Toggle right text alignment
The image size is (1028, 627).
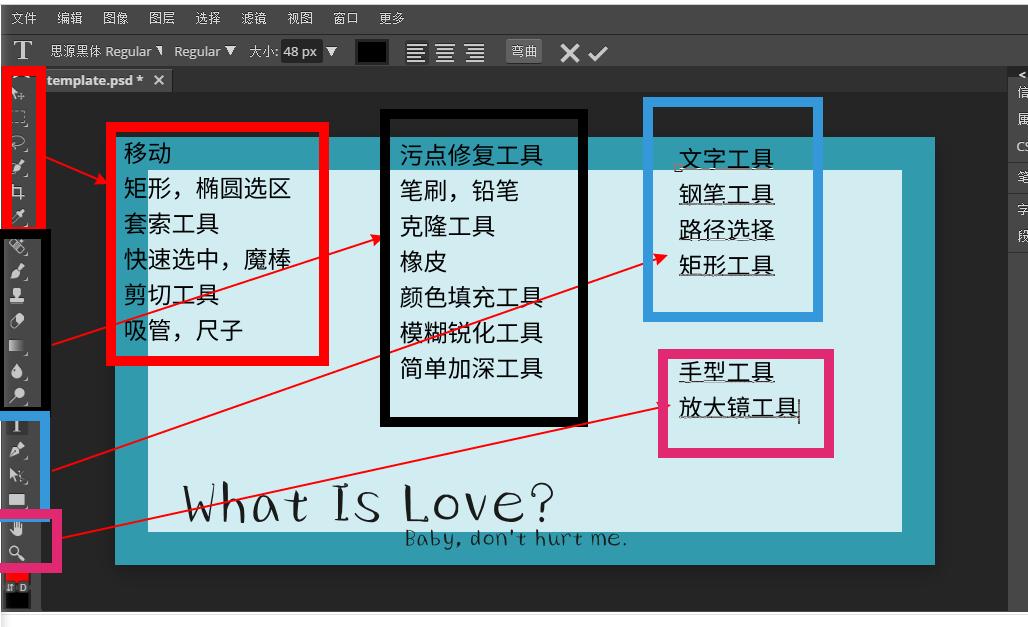click(472, 52)
